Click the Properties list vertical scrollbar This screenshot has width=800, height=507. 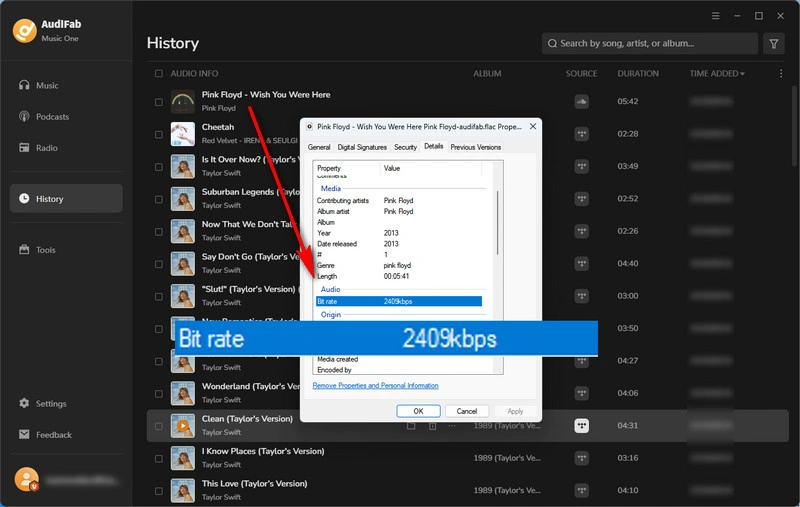(497, 223)
